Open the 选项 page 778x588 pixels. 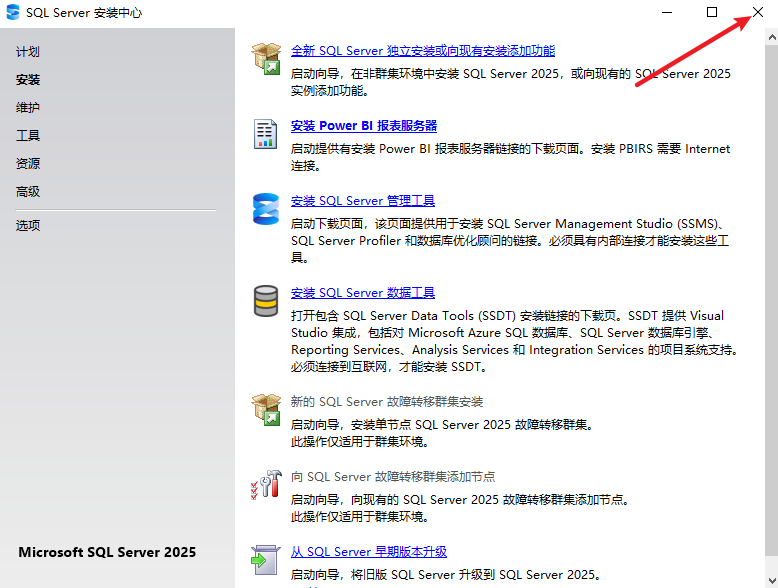pos(28,226)
